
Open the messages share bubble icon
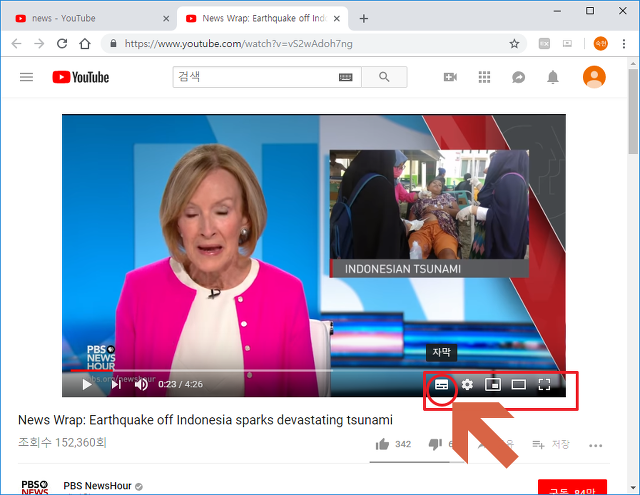[518, 77]
